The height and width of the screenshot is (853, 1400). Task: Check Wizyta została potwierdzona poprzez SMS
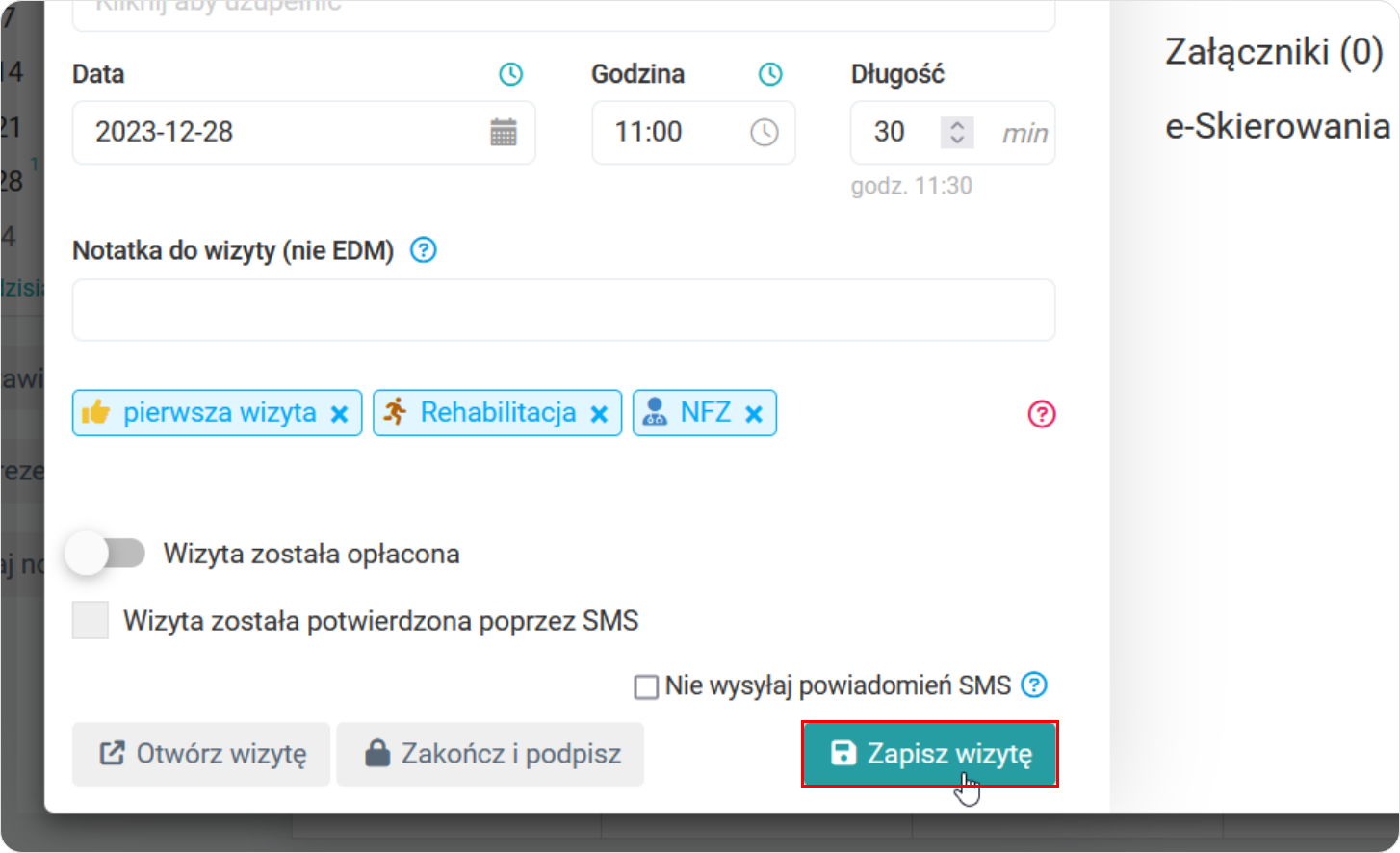(90, 620)
